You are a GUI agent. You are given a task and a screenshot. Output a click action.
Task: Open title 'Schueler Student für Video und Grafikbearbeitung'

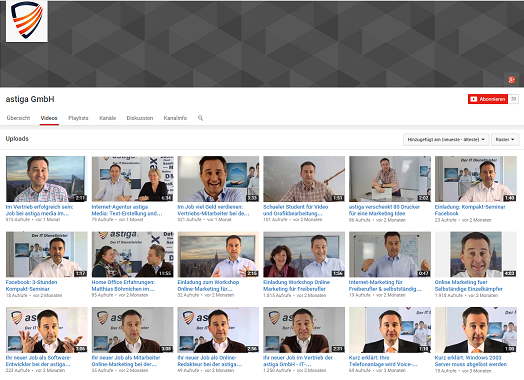pyautogui.click(x=296, y=210)
